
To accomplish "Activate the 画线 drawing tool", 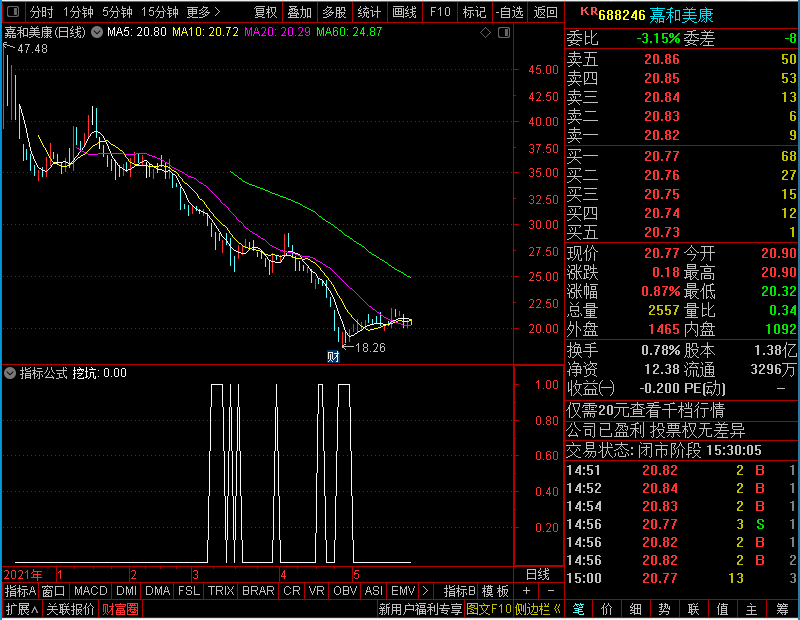I will click(404, 12).
